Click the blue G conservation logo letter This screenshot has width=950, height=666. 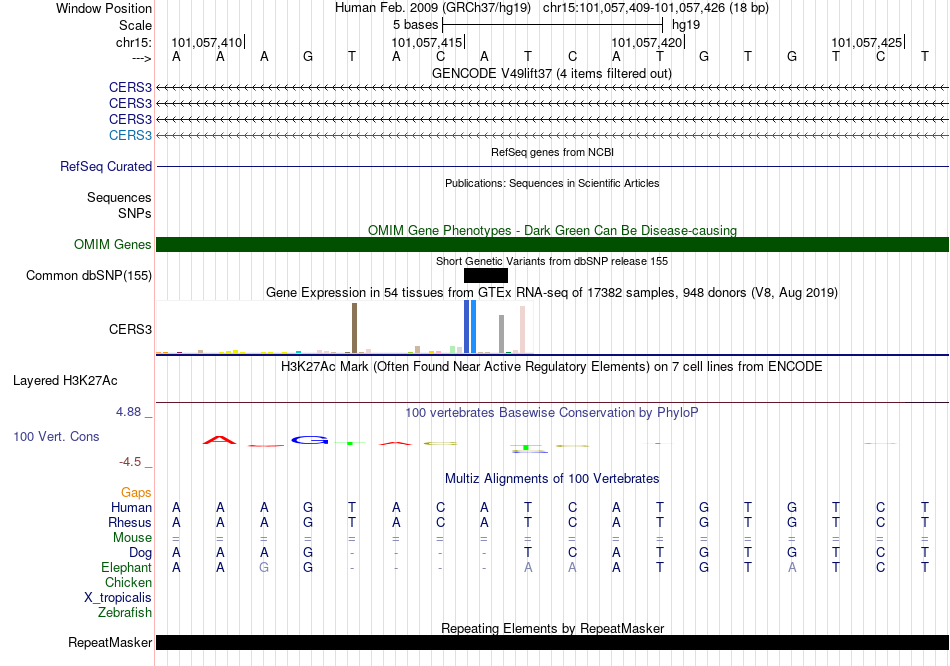click(310, 440)
